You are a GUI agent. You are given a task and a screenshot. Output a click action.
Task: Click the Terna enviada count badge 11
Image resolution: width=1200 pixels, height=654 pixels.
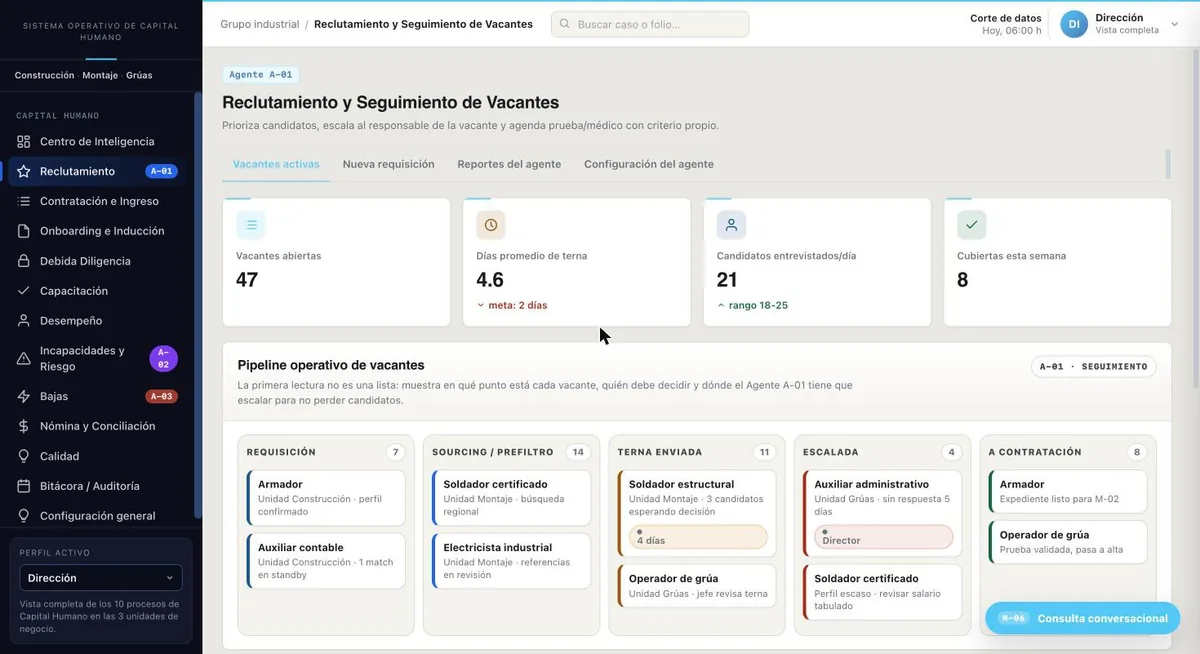click(765, 452)
